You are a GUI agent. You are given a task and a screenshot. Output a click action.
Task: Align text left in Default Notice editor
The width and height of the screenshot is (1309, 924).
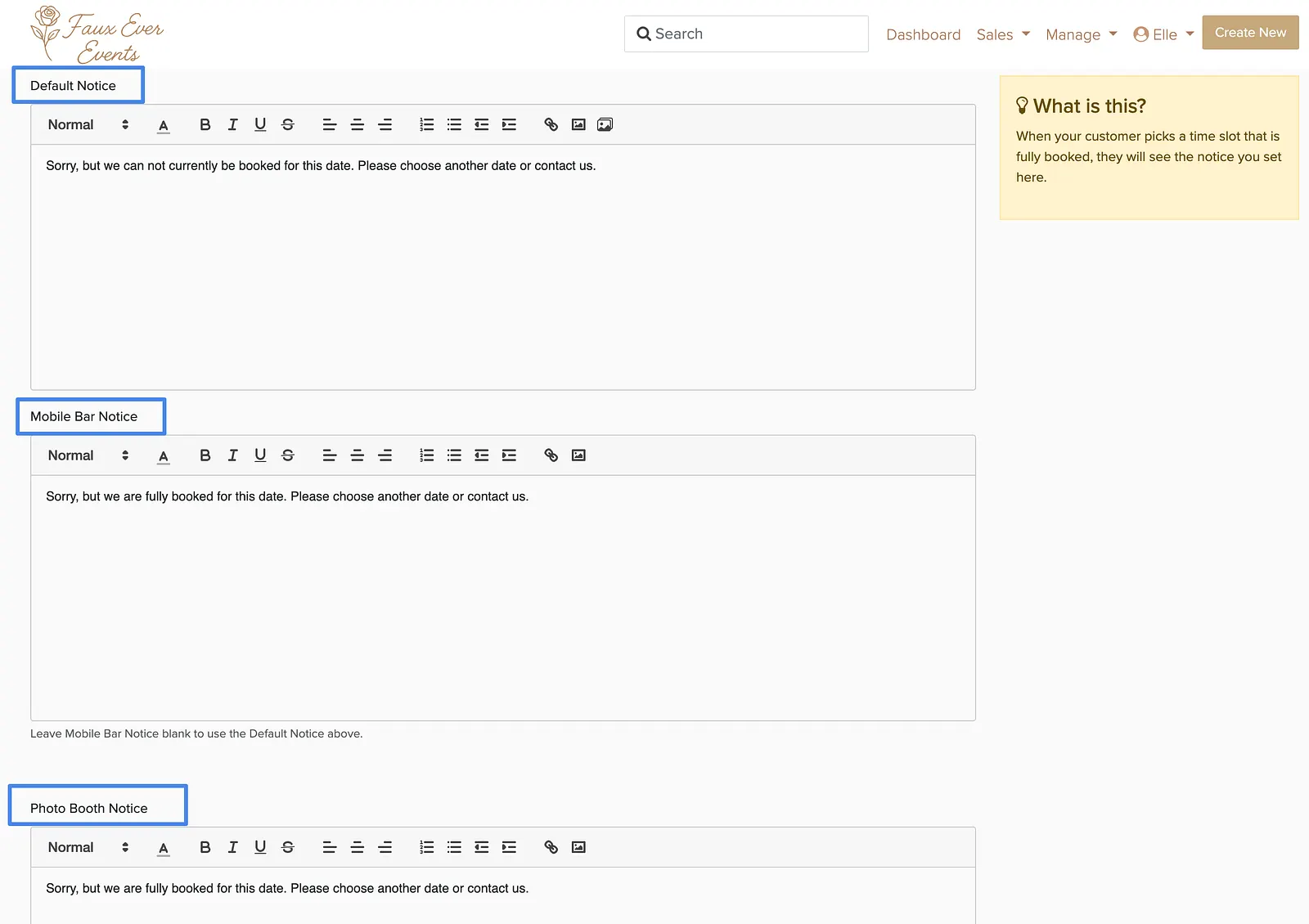[x=330, y=124]
